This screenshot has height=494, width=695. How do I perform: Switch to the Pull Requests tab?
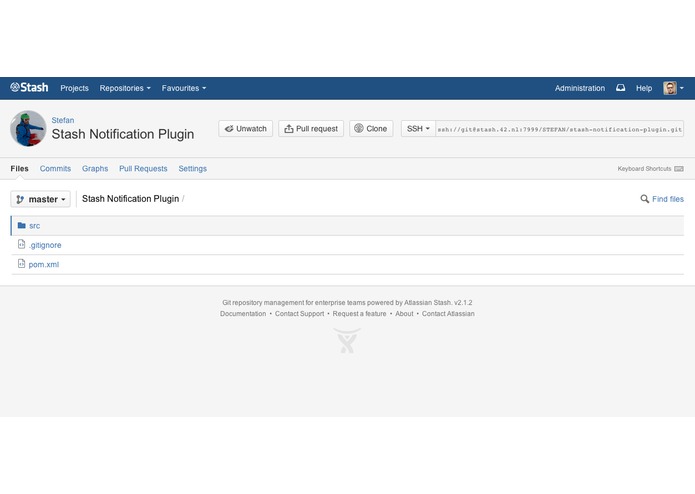[143, 168]
